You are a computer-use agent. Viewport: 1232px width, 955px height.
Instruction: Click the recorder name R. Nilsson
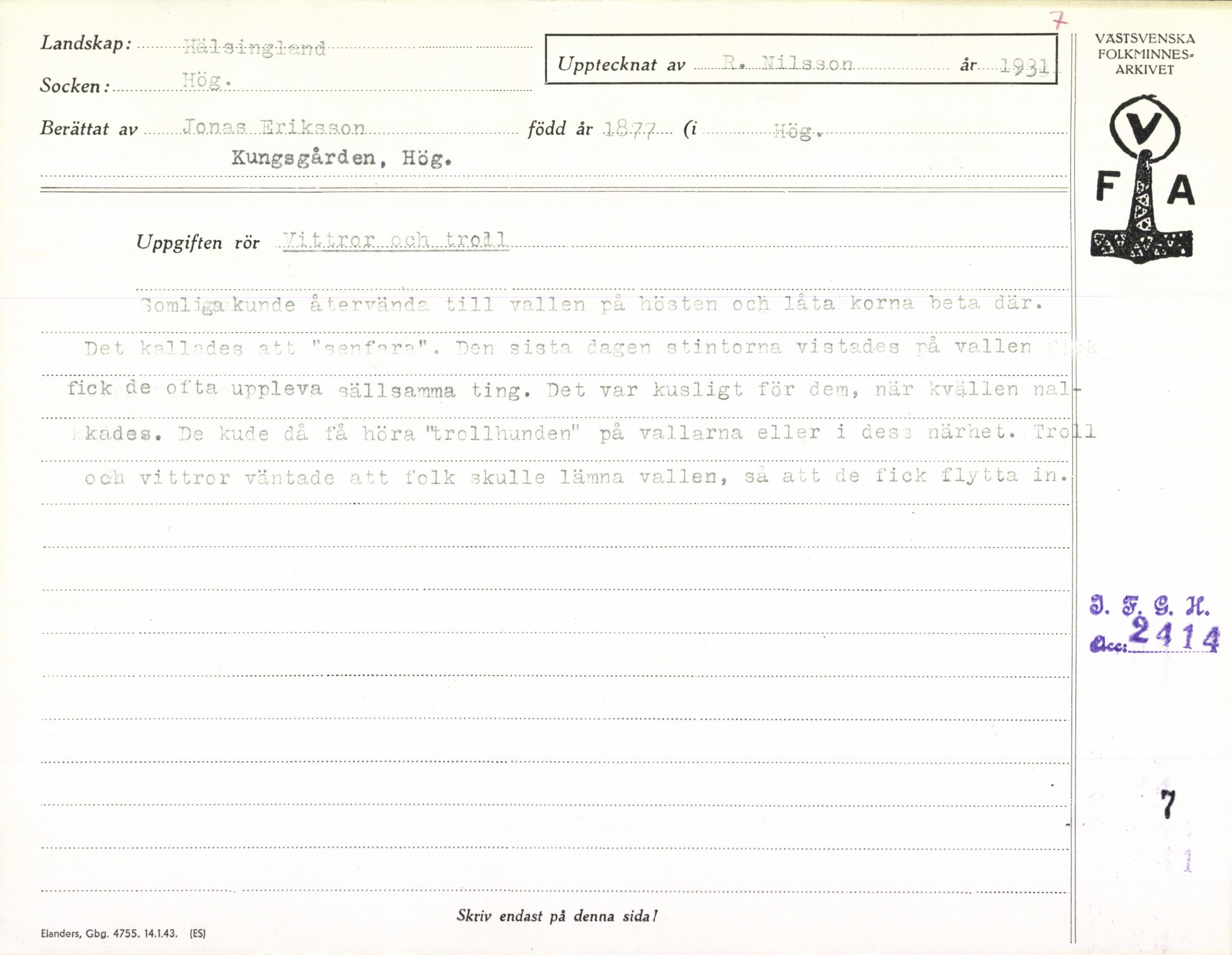click(788, 63)
